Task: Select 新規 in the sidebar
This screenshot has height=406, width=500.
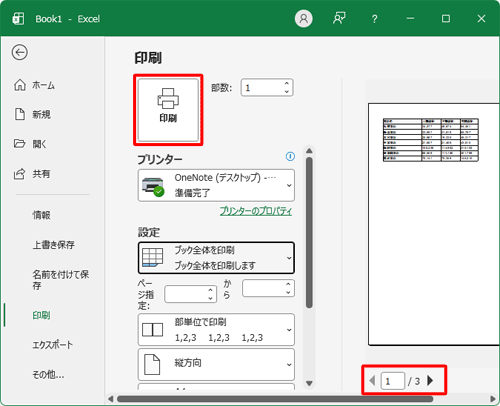Action: pos(33,114)
